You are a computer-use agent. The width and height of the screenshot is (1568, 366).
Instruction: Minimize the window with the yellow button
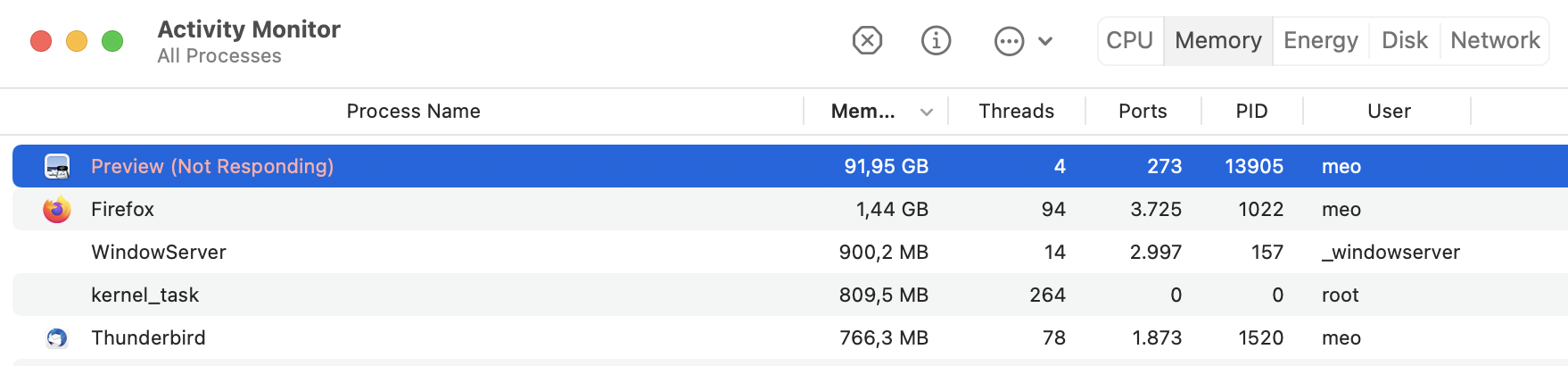tap(77, 41)
